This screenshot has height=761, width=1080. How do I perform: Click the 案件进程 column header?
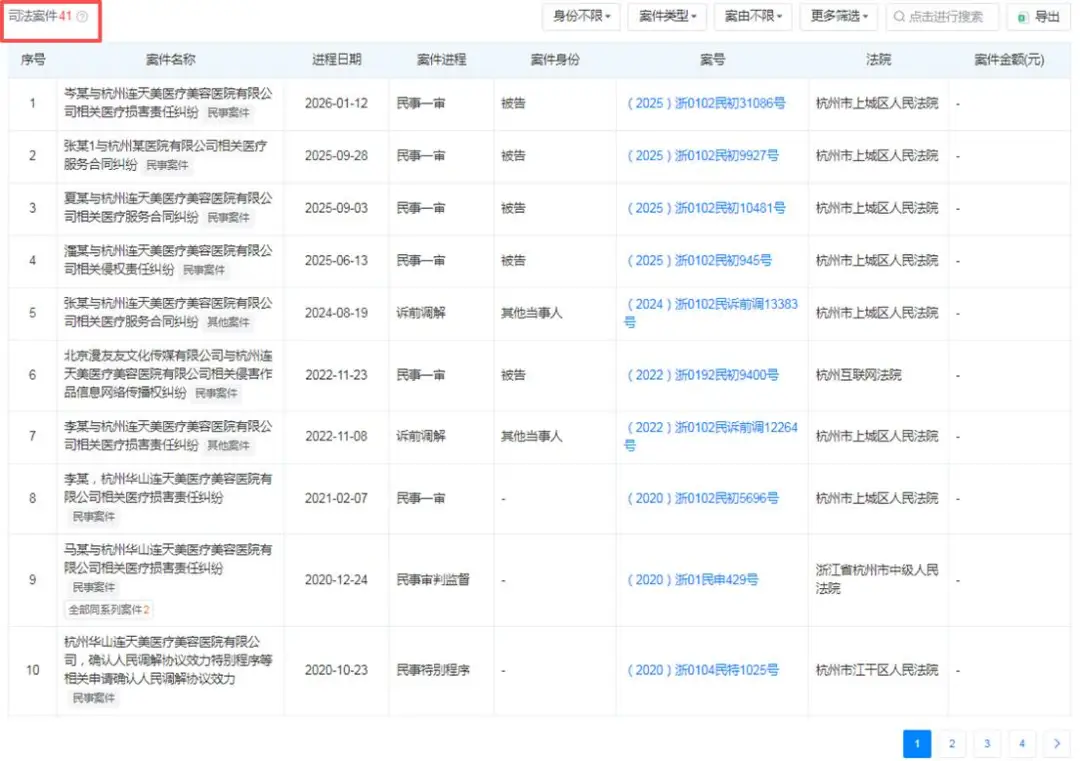pyautogui.click(x=442, y=60)
